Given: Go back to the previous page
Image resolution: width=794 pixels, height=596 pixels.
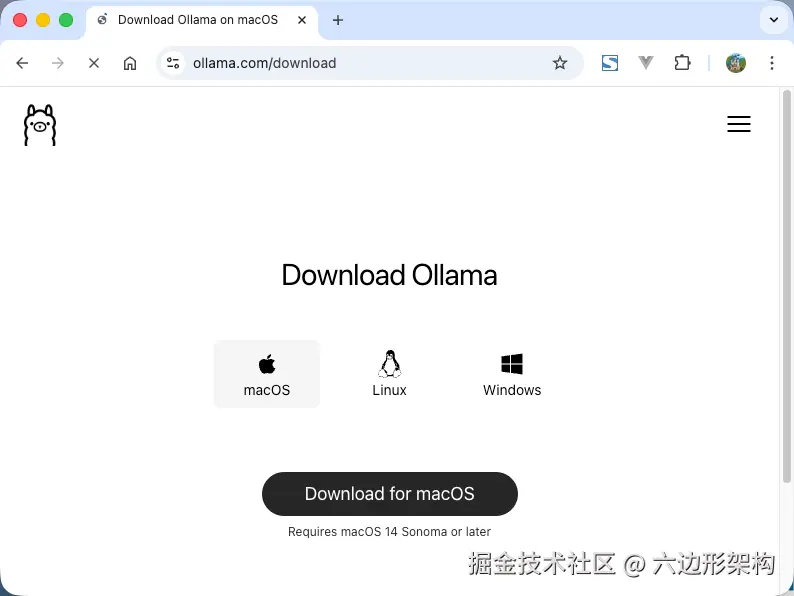Looking at the screenshot, I should (22, 63).
